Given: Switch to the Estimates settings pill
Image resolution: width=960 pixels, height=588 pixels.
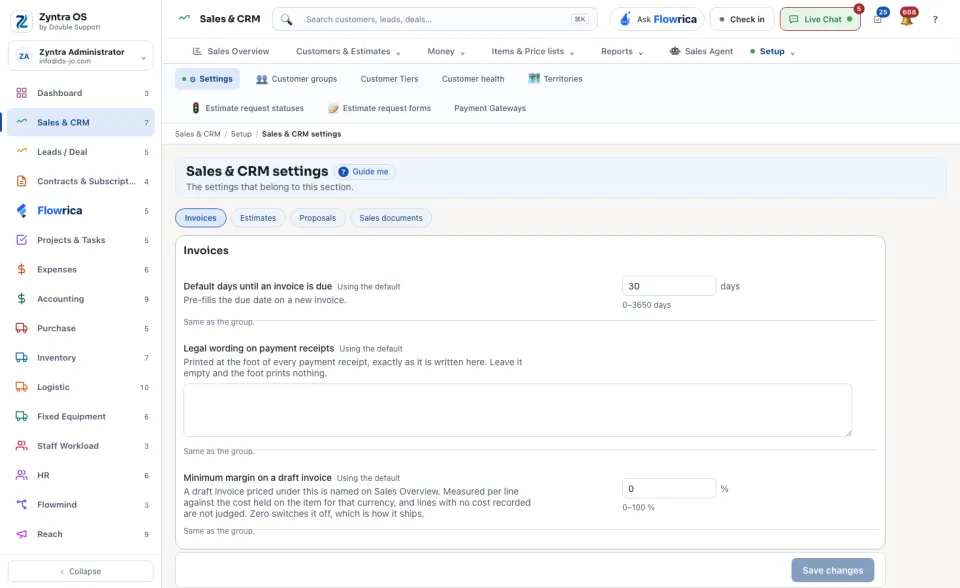Looking at the screenshot, I should [258, 218].
